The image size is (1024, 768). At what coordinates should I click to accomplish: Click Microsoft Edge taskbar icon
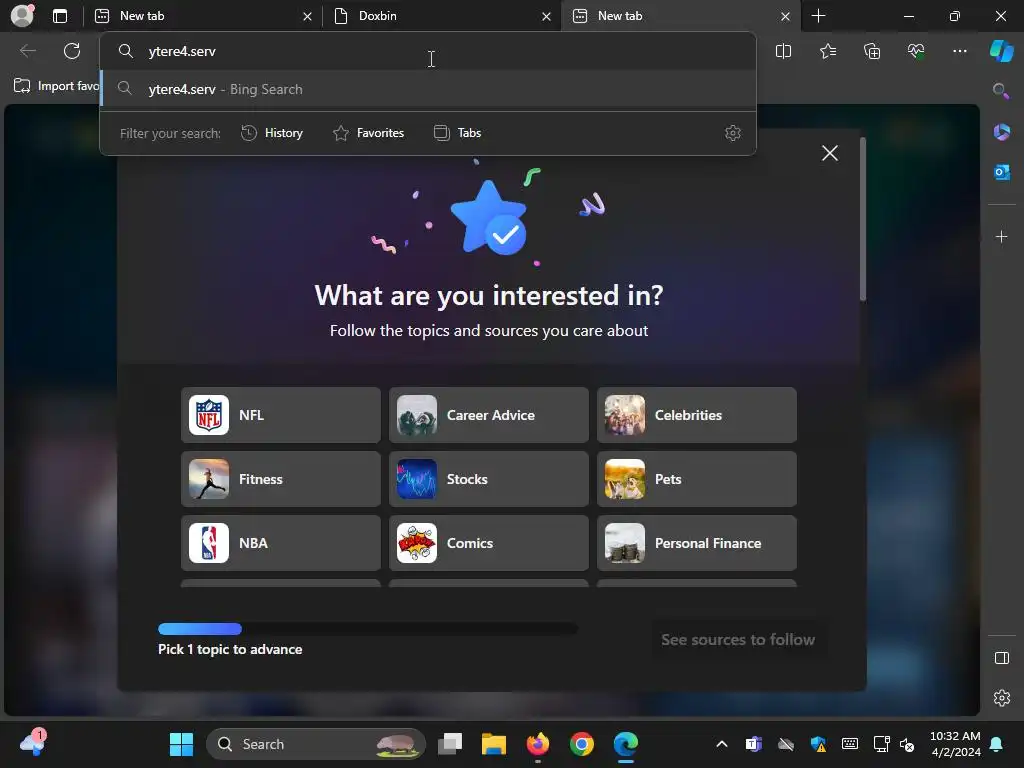coord(626,744)
